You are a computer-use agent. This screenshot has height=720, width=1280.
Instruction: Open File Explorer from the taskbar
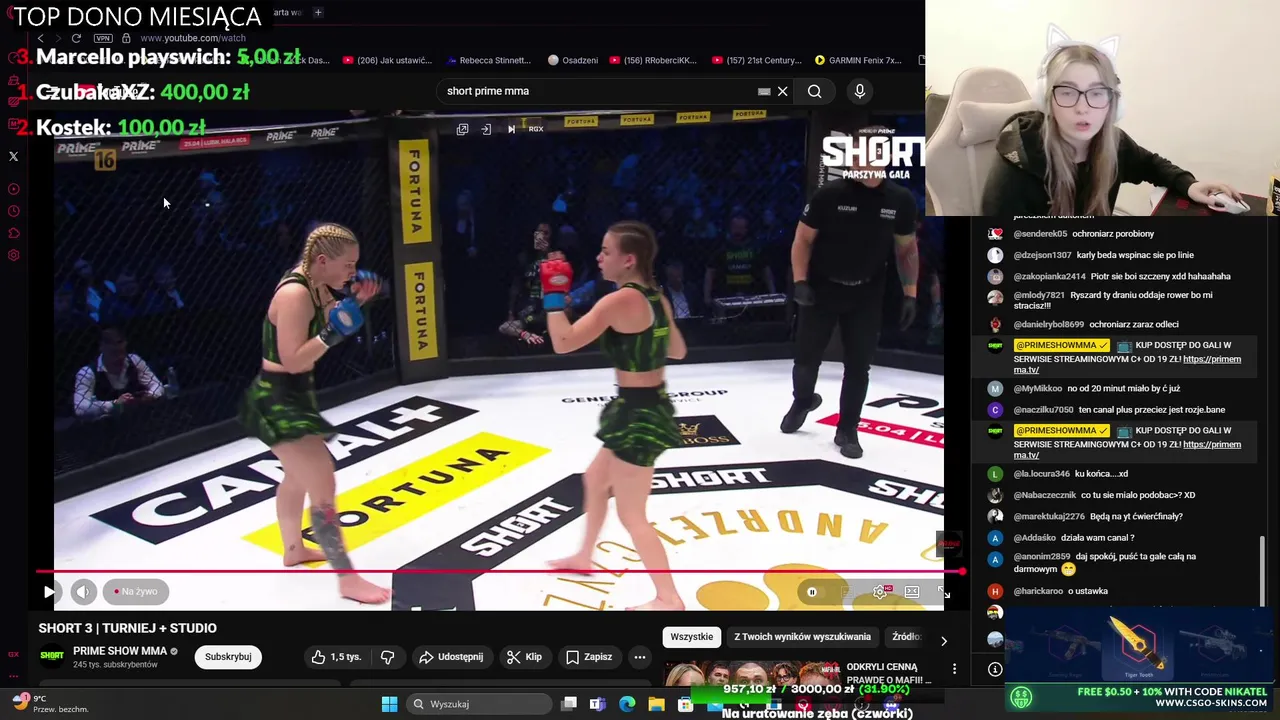[656, 704]
